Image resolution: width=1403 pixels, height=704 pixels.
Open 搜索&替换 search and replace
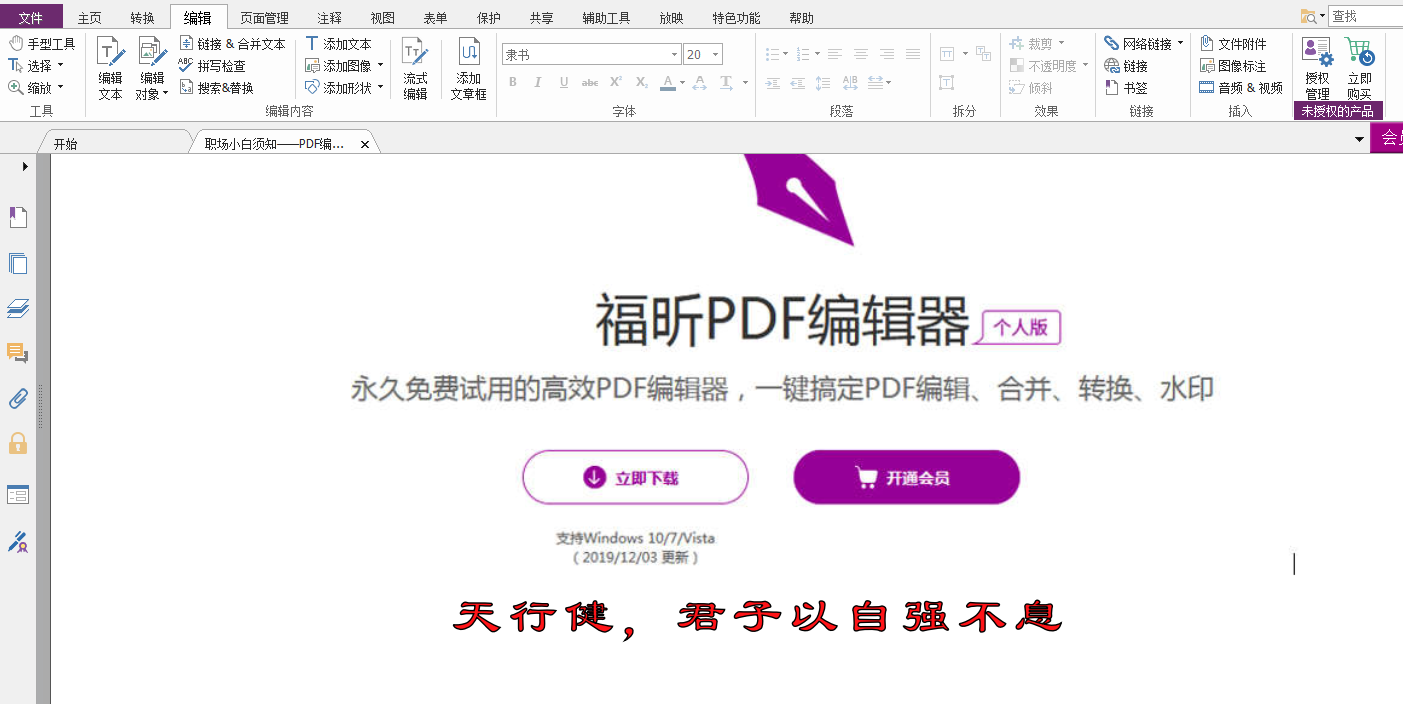point(222,86)
